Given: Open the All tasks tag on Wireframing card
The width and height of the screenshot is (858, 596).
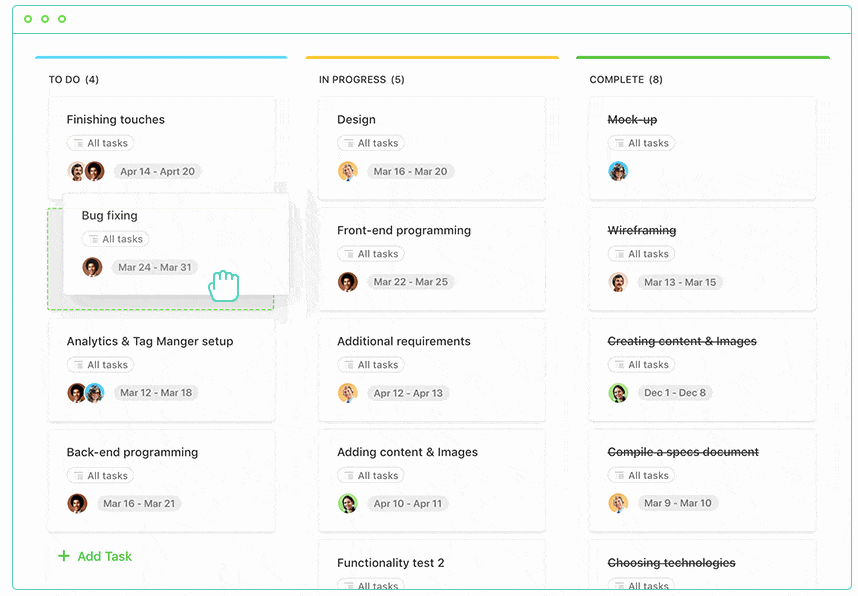Looking at the screenshot, I should [x=641, y=254].
